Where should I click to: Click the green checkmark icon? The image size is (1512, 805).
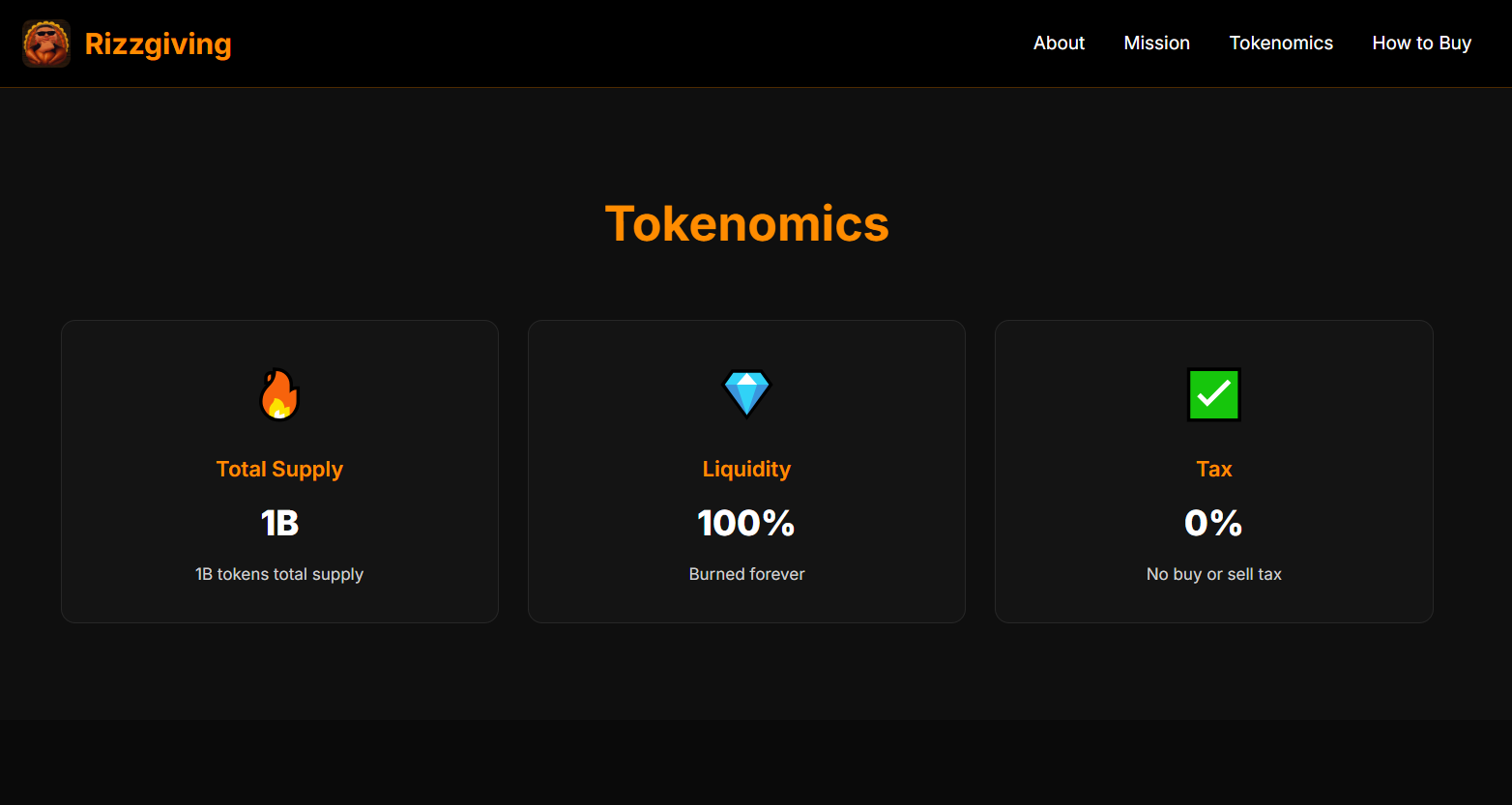pyautogui.click(x=1213, y=394)
